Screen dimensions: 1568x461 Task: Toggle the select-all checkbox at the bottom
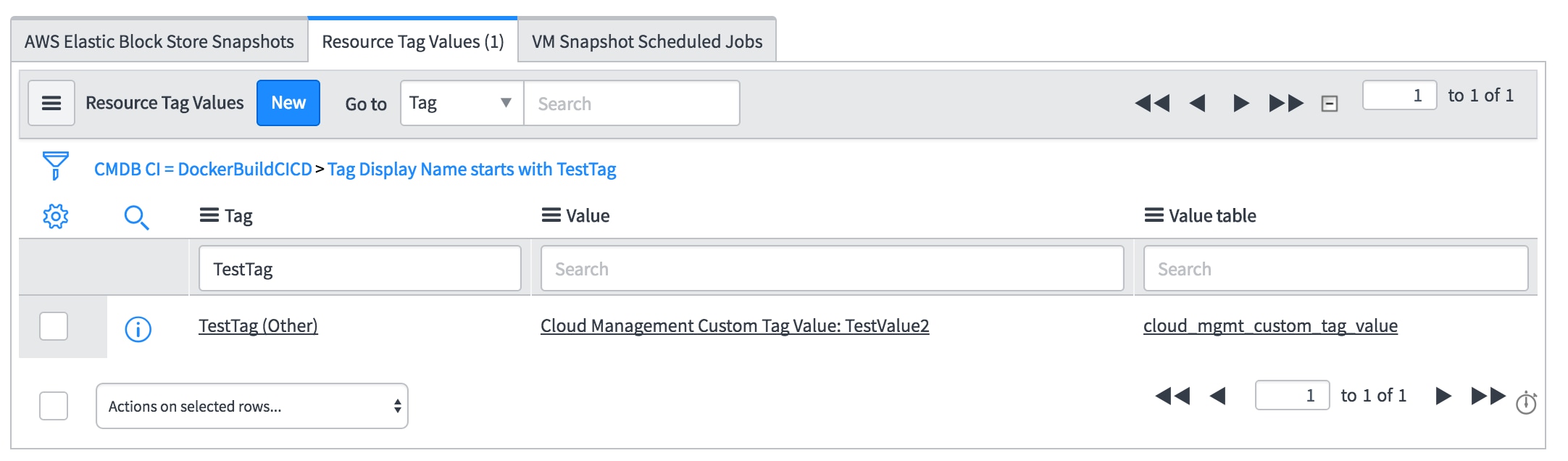[x=54, y=405]
